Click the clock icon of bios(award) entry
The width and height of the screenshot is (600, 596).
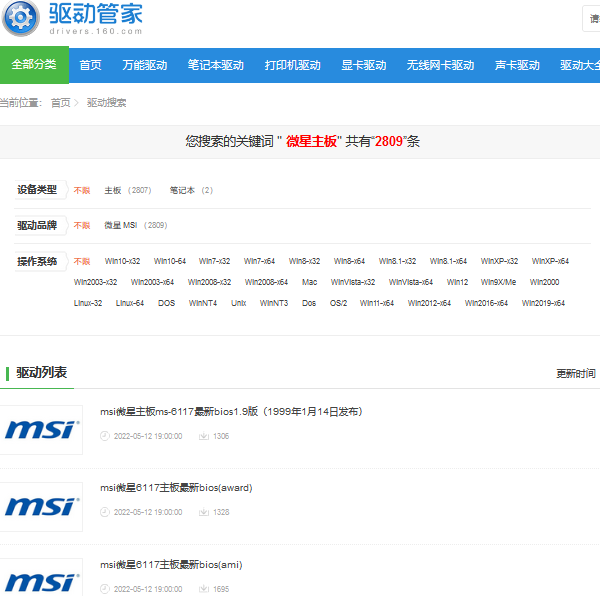(105, 512)
